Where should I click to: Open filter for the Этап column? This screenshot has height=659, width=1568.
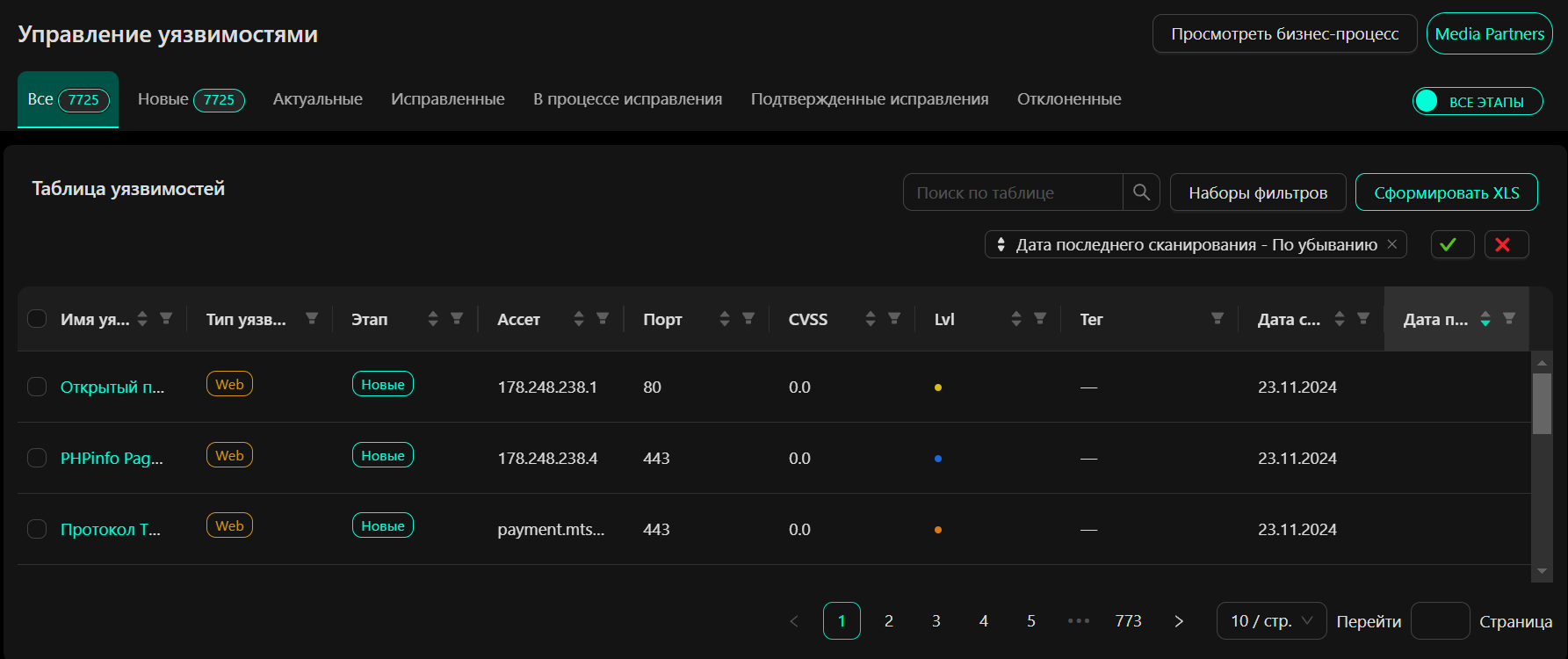pos(457,319)
